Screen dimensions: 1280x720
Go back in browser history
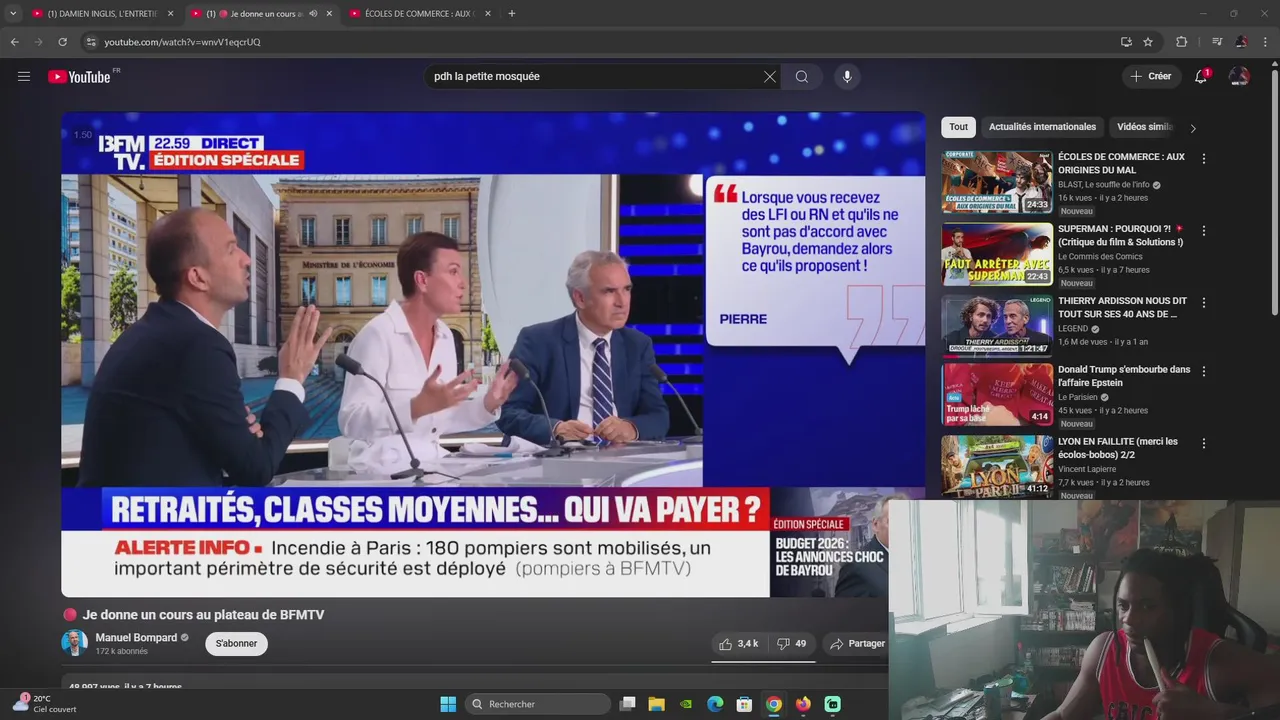(x=14, y=42)
